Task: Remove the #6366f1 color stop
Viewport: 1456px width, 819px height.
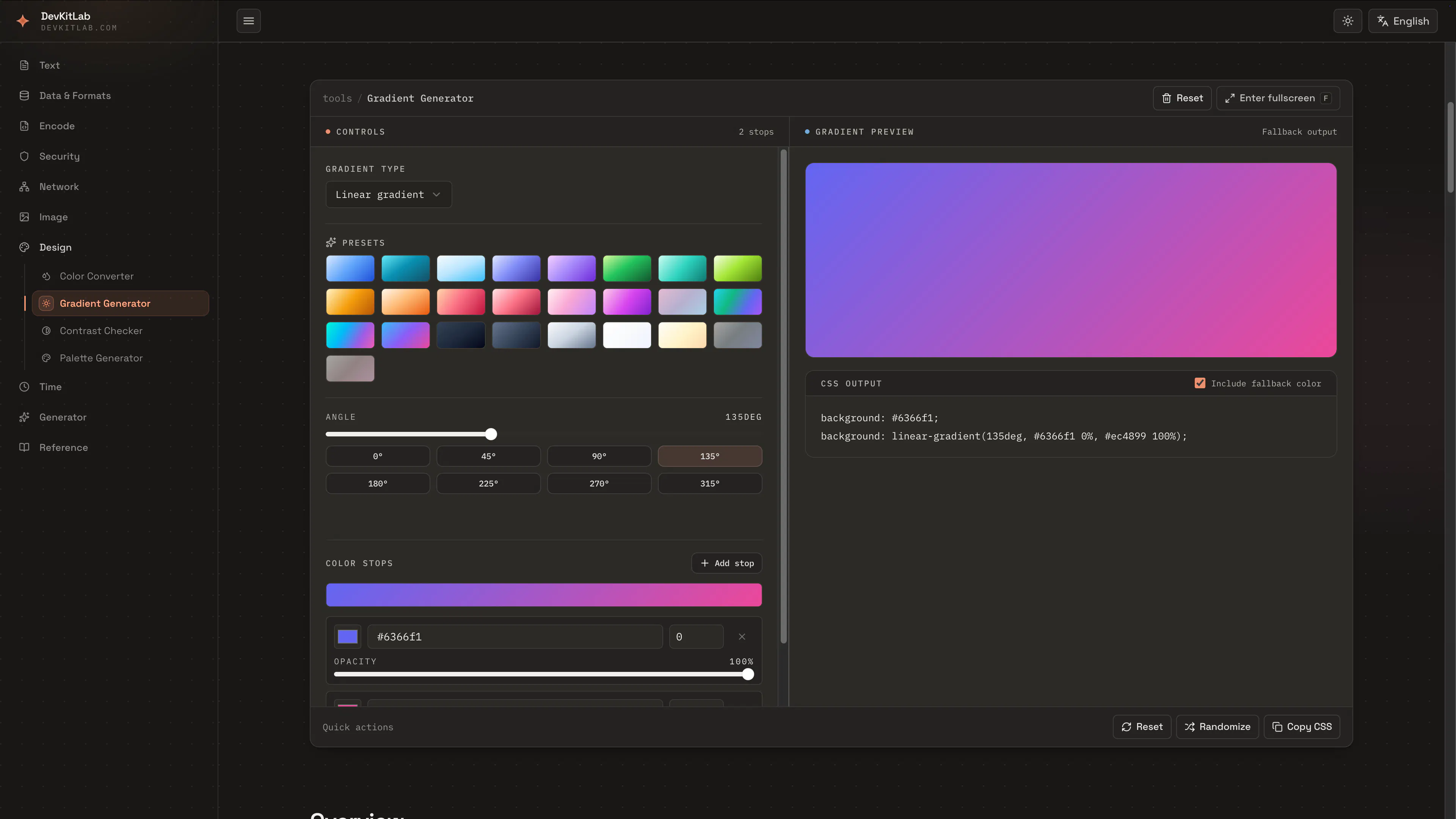Action: (x=742, y=637)
